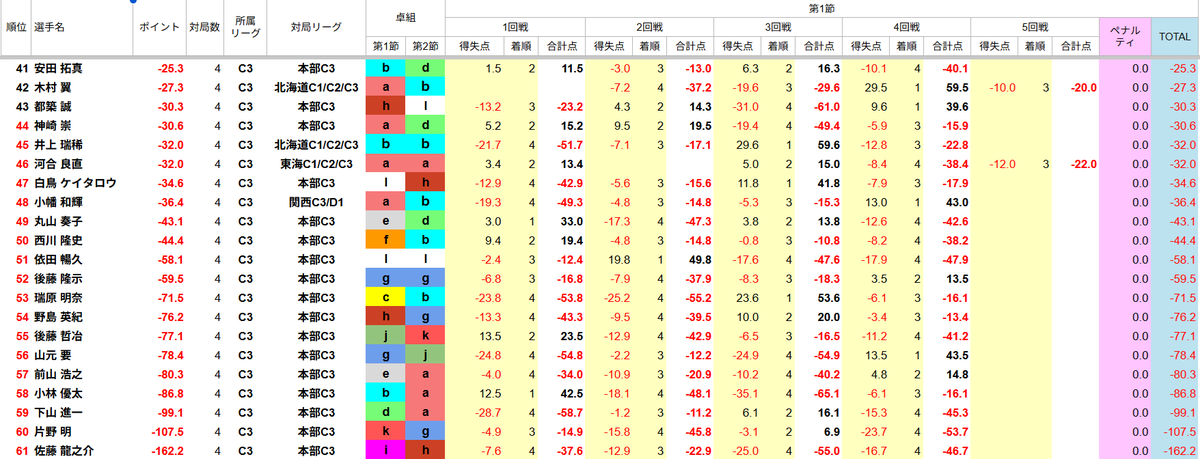Click player name 片野 明
The image size is (1200, 459).
point(52,430)
